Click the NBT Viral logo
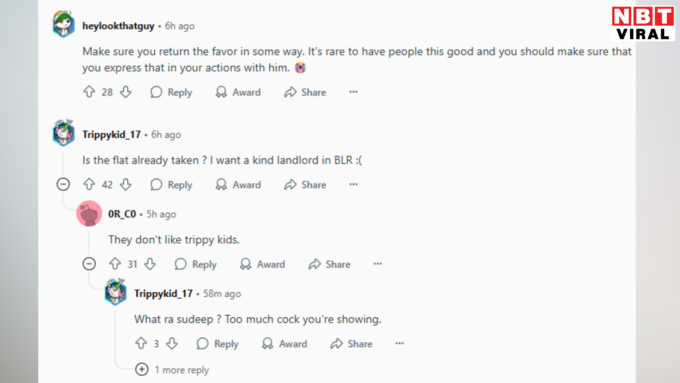This screenshot has height=383, width=680. coord(643,23)
